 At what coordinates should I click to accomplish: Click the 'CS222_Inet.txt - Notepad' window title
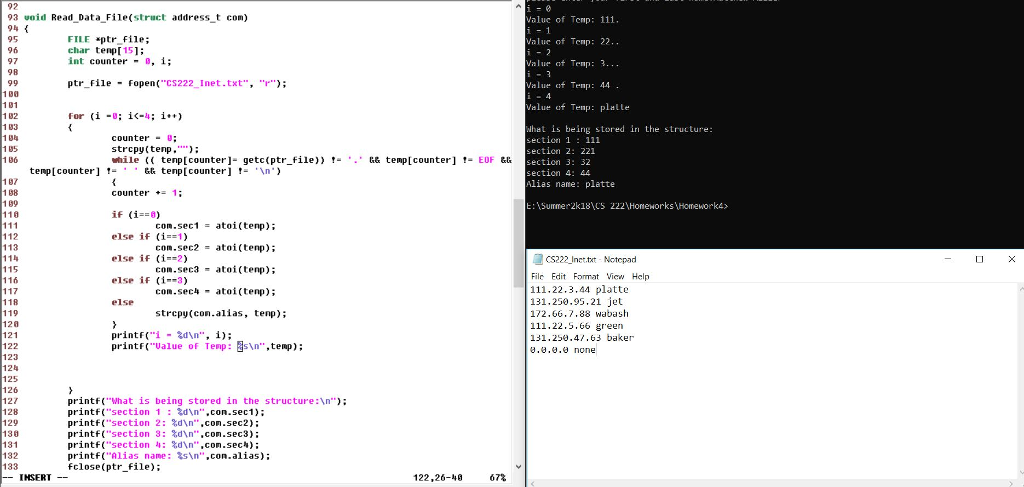point(590,259)
